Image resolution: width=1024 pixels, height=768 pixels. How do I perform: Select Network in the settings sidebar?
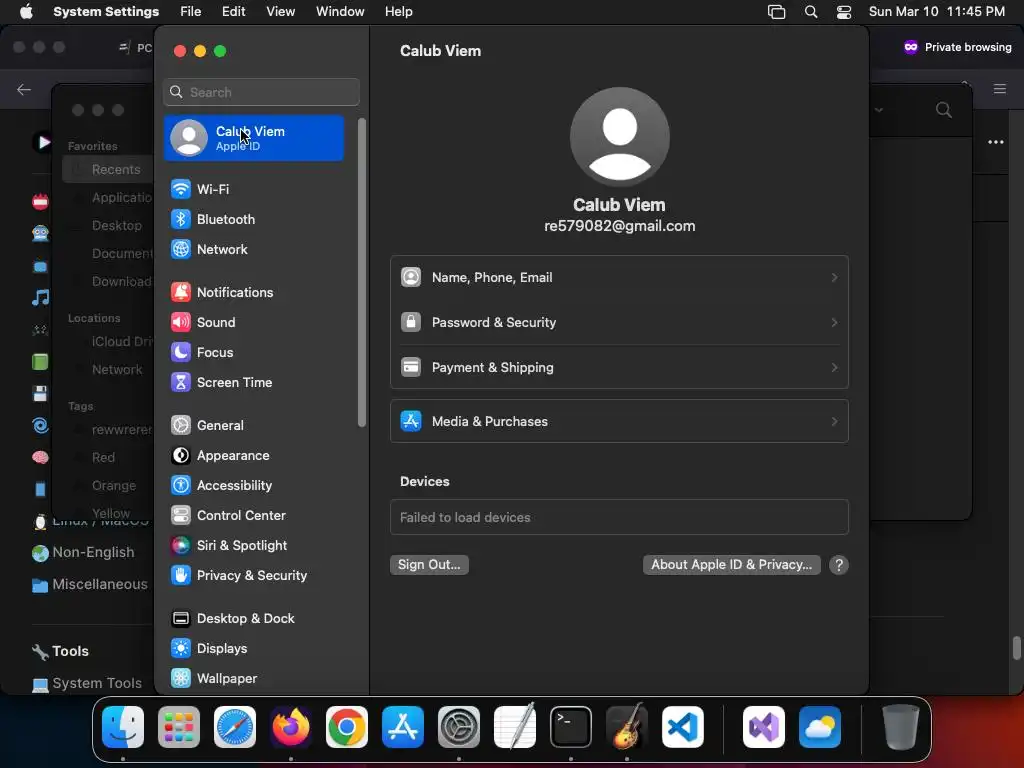[x=254, y=249]
